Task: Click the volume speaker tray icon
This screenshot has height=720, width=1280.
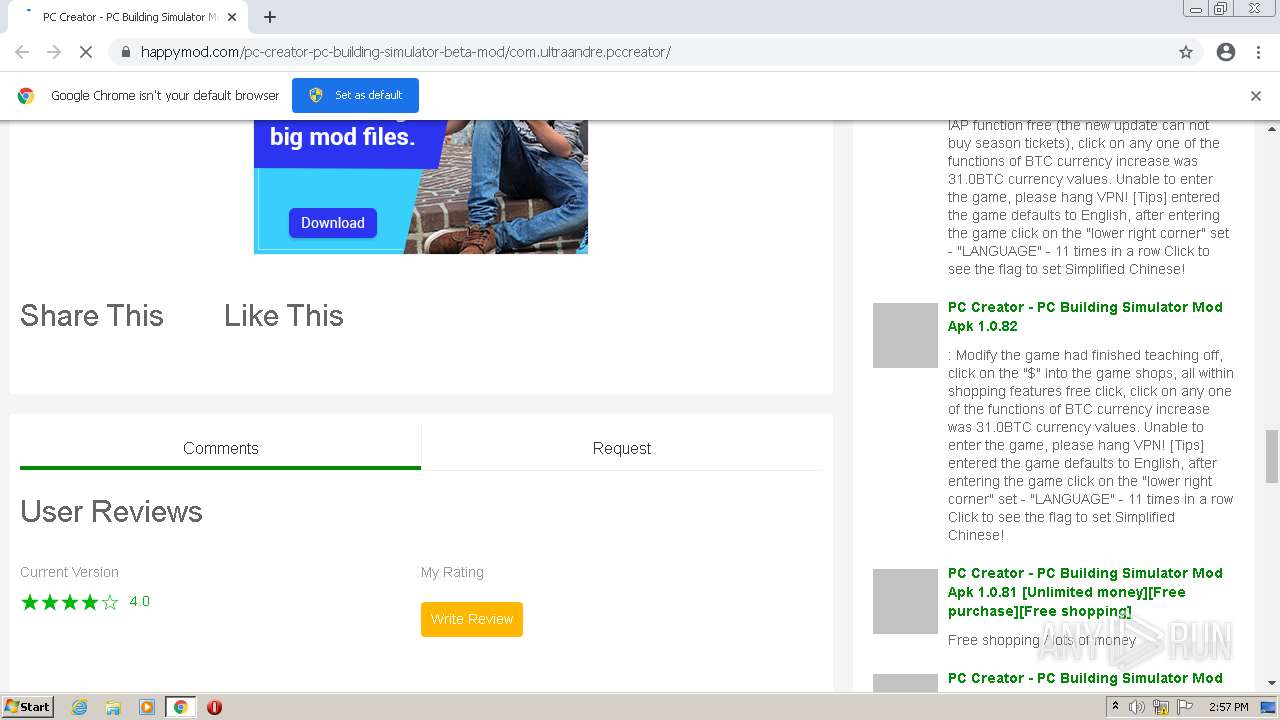Action: 1137,707
